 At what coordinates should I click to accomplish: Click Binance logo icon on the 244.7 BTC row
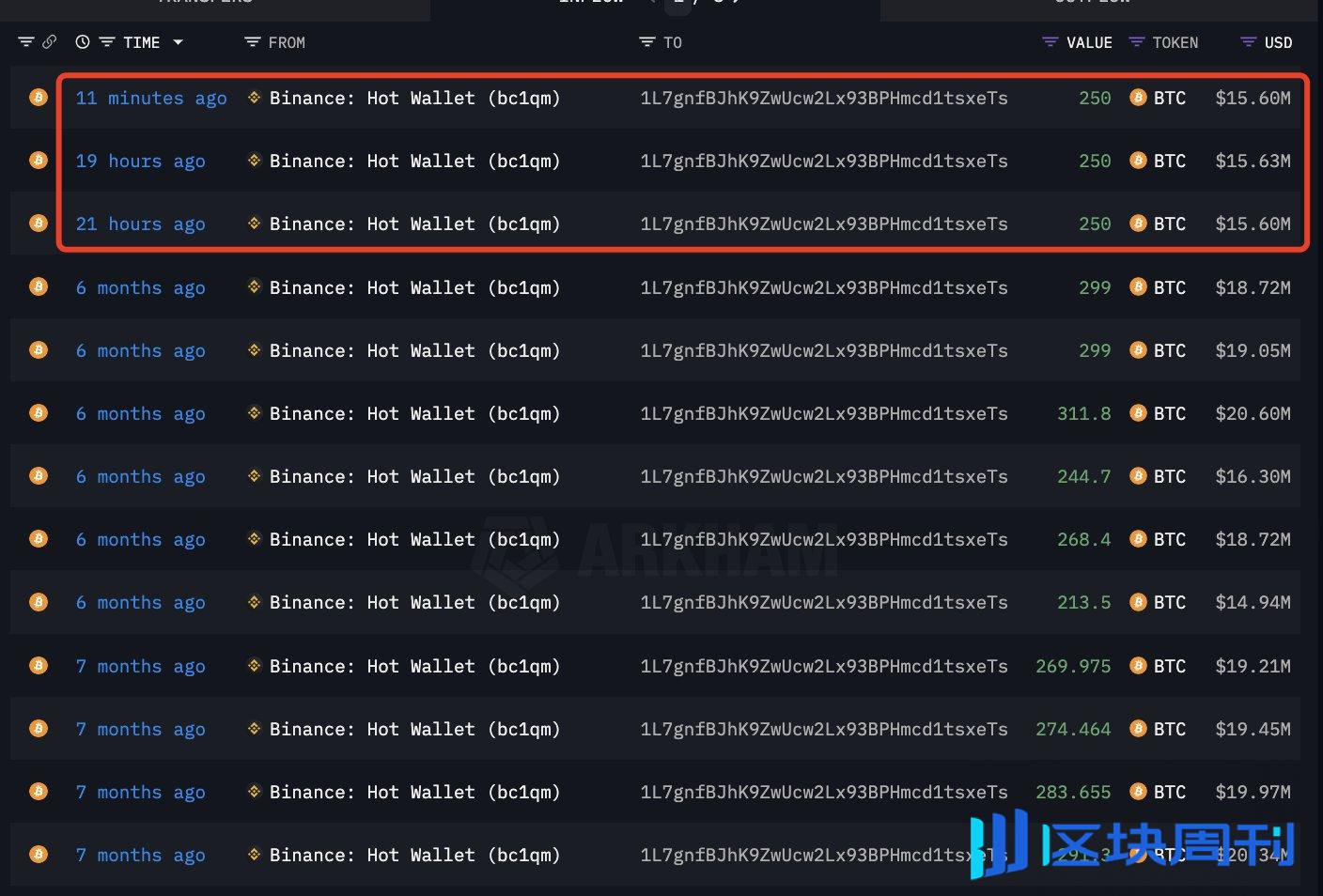(x=254, y=475)
